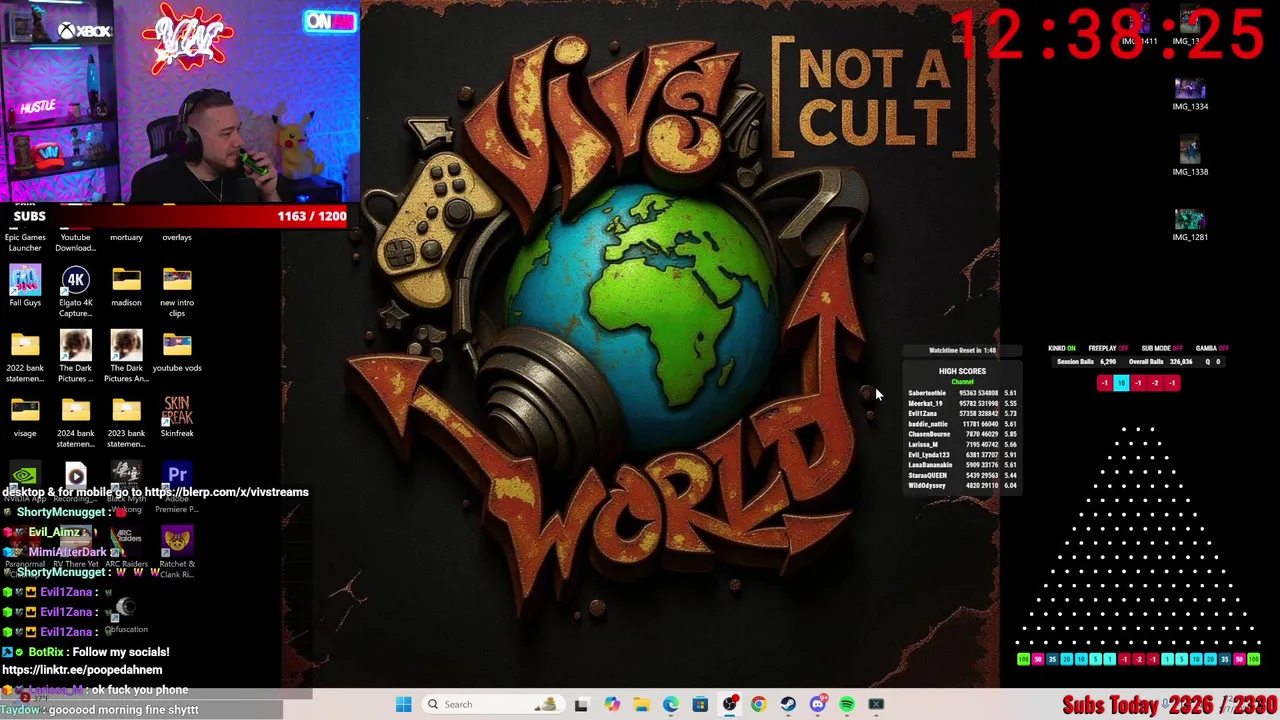
Task: Click Sabertoothie row in high scores
Action: 962,393
